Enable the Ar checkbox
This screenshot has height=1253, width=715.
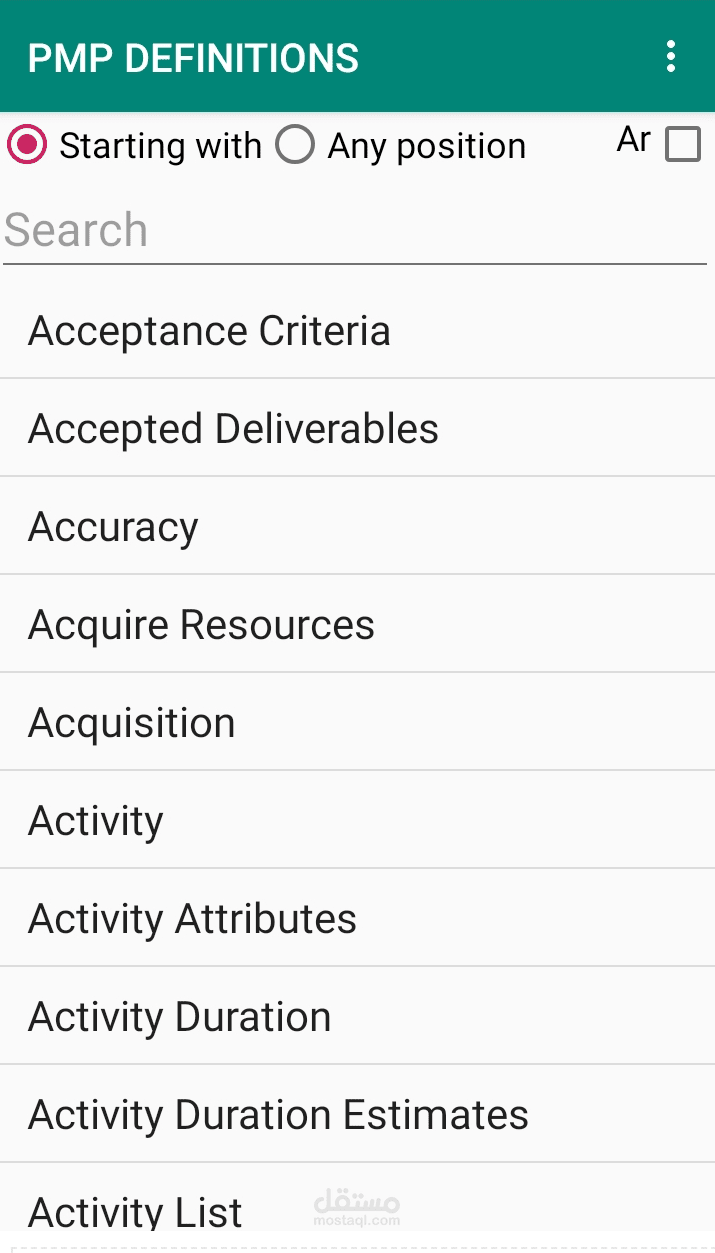(683, 145)
